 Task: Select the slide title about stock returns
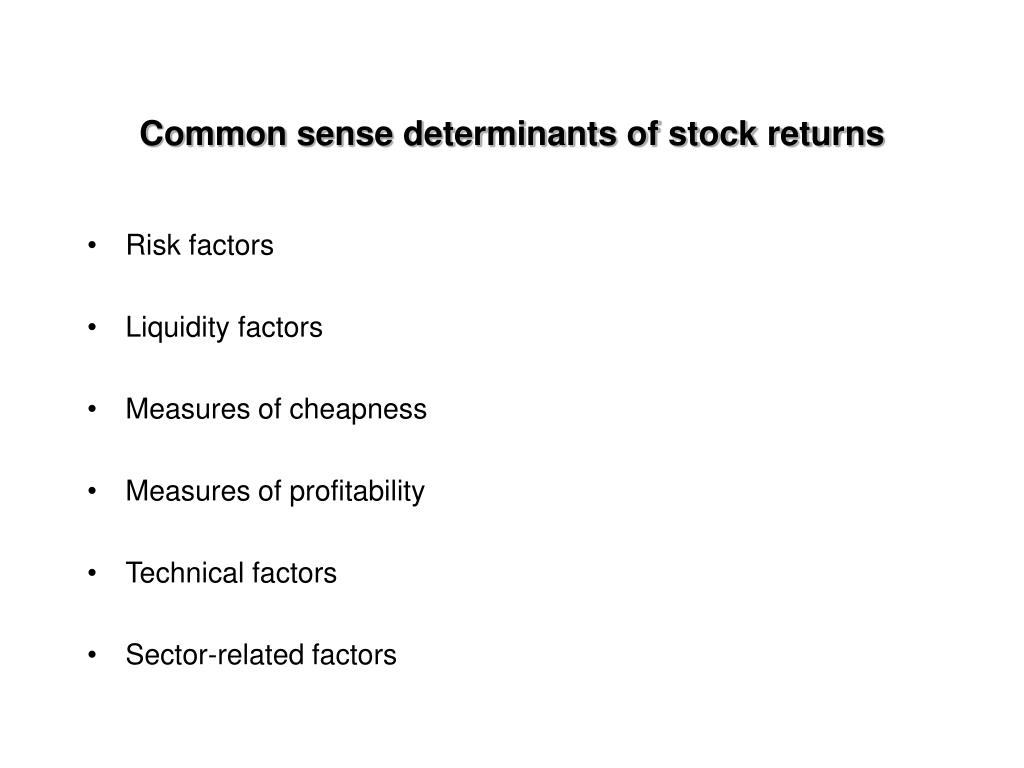(512, 134)
